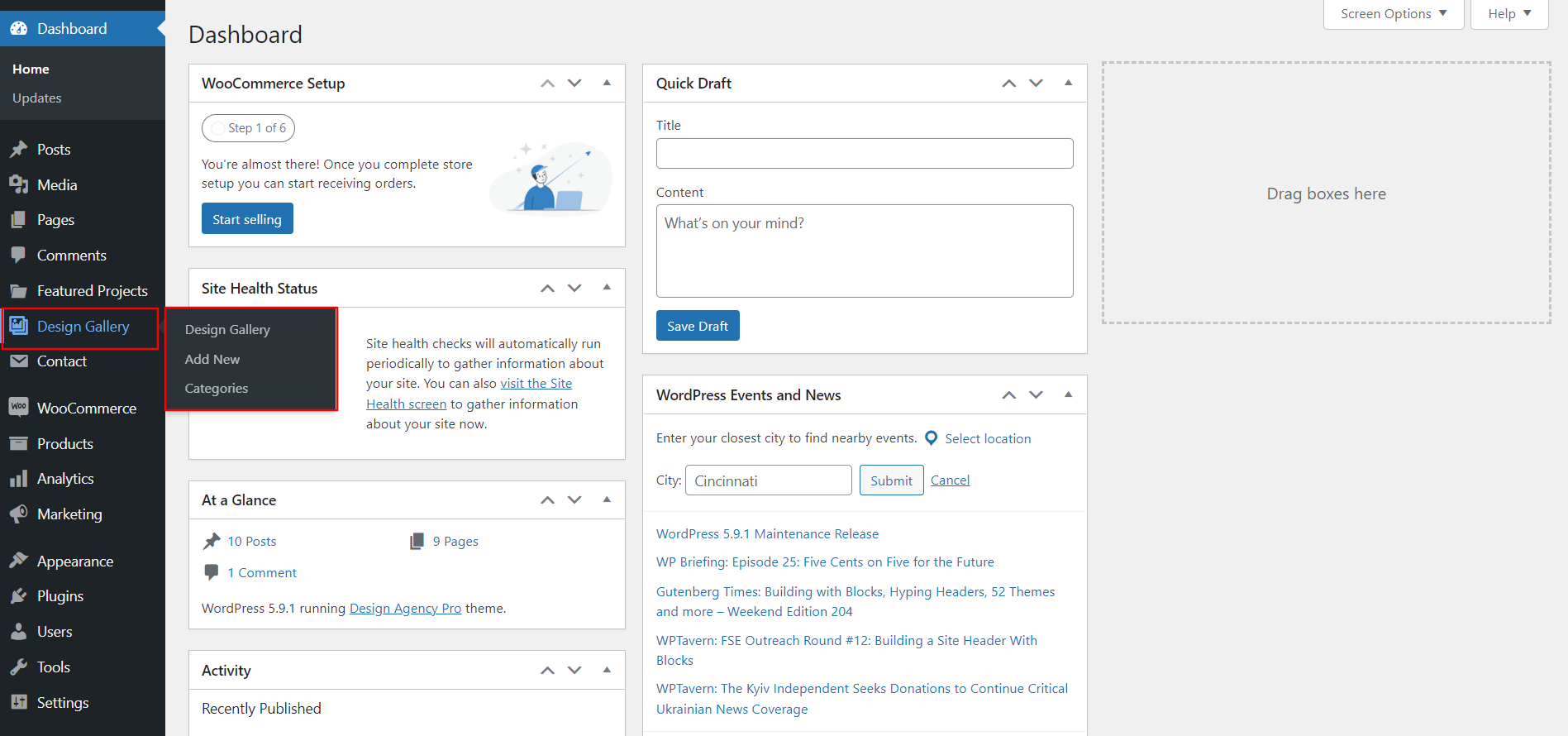1568x736 pixels.
Task: Click the What's on your mind content box
Action: pyautogui.click(x=865, y=251)
